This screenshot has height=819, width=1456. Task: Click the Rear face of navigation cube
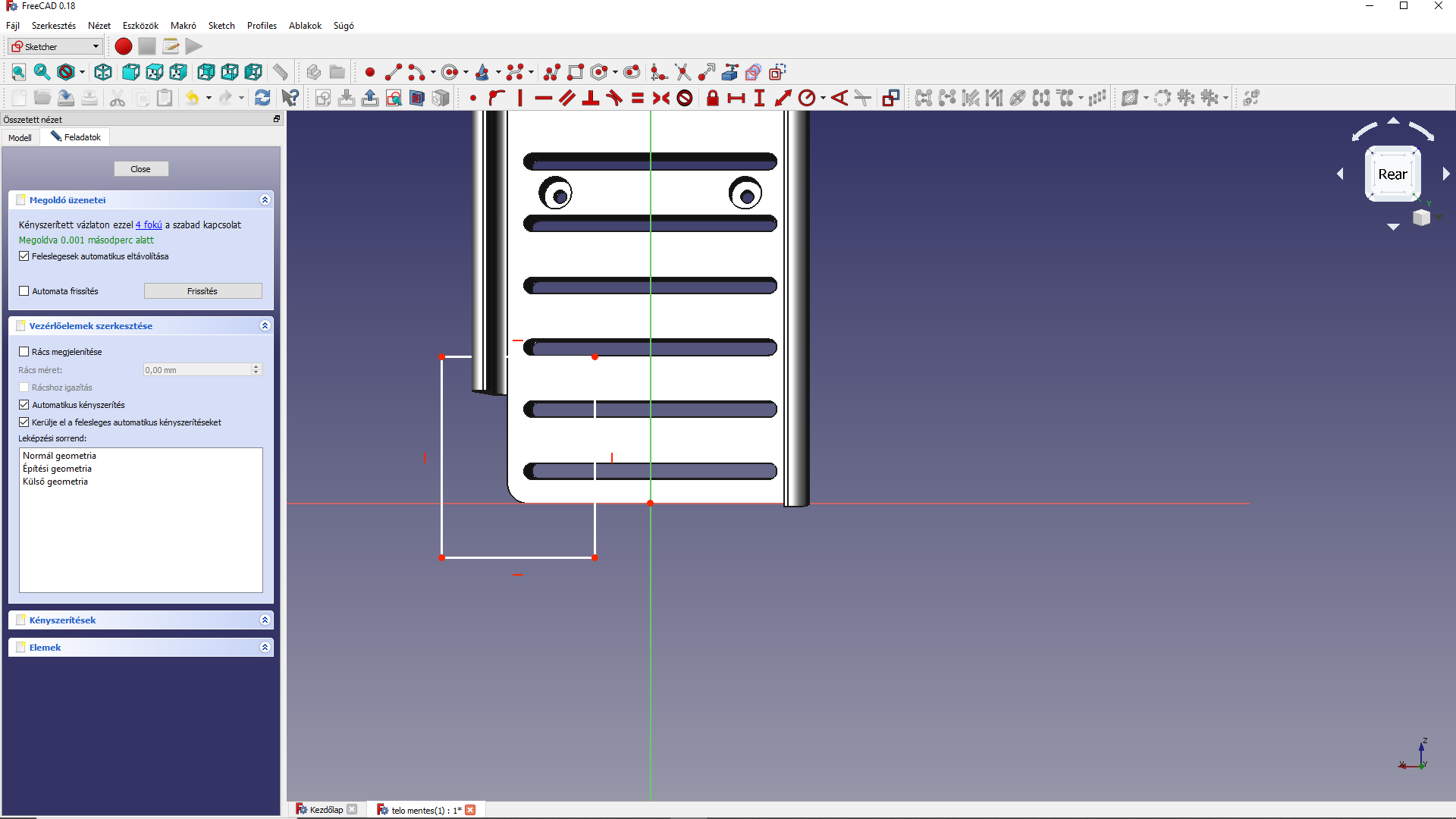tap(1392, 174)
